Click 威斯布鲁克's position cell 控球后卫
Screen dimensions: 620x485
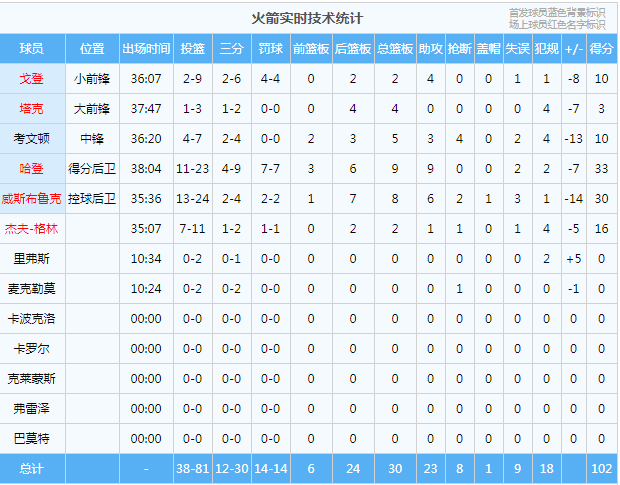[92, 198]
